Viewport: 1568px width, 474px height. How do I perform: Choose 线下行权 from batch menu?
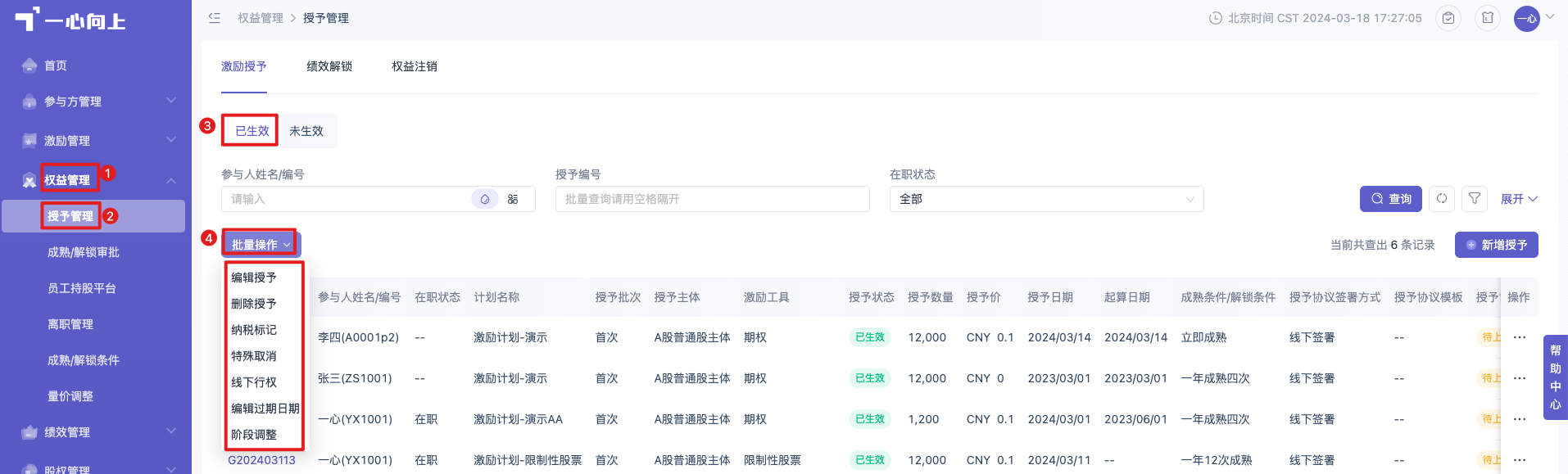click(x=254, y=382)
